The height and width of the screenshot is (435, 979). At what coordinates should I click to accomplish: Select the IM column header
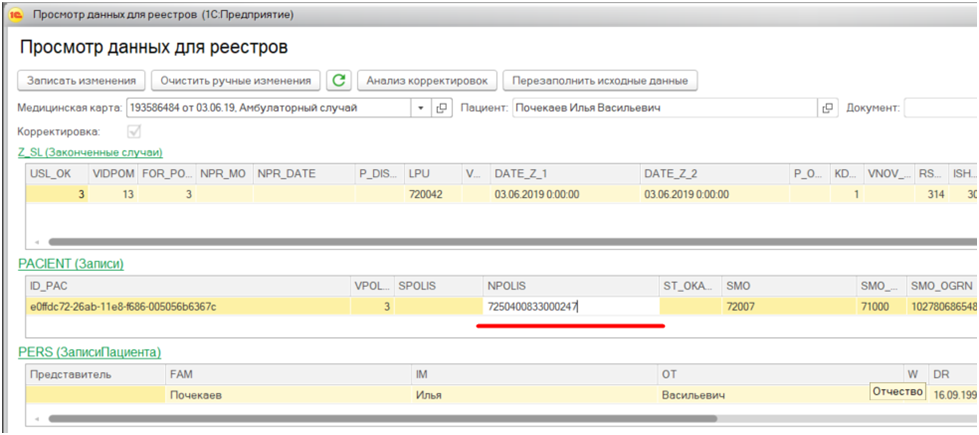(534, 374)
